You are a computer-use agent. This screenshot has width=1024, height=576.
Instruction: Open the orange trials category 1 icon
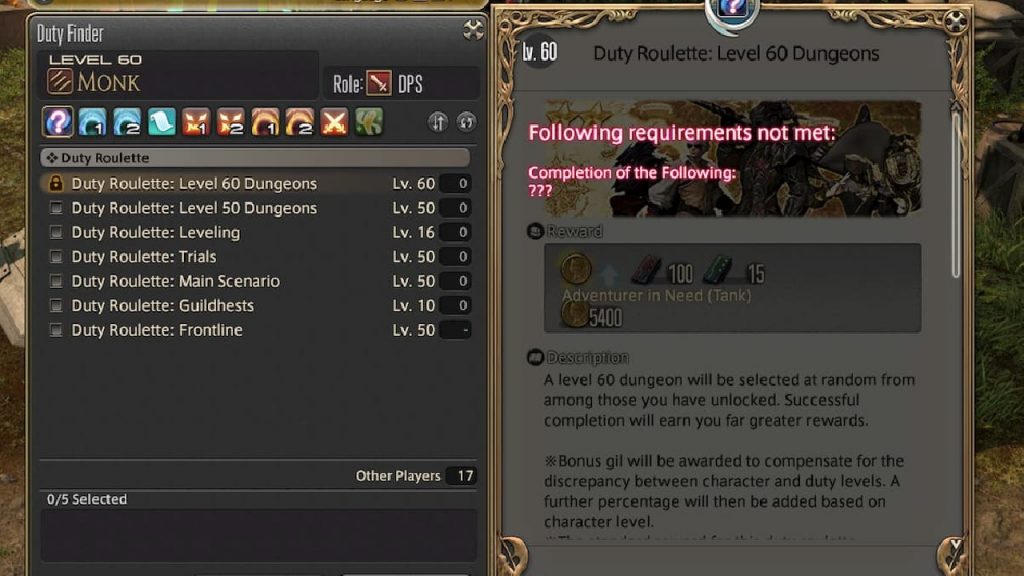196,122
